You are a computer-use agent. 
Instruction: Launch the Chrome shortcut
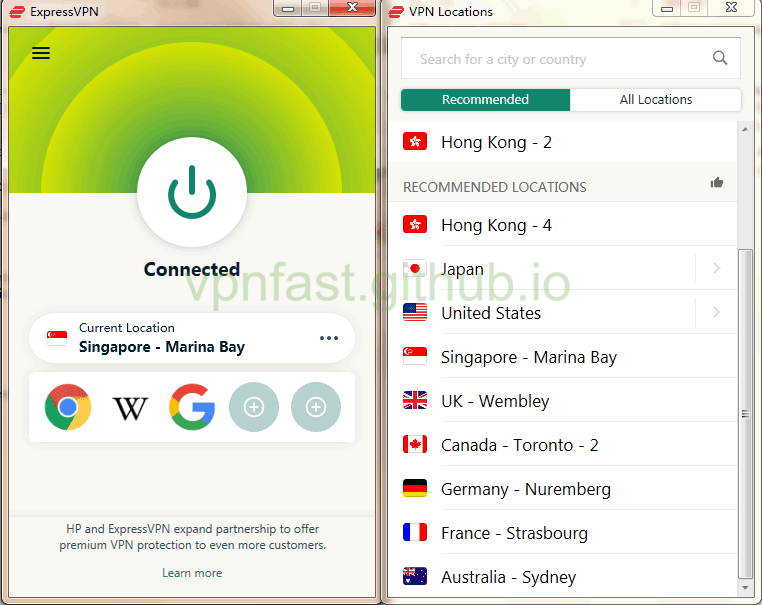click(x=68, y=407)
